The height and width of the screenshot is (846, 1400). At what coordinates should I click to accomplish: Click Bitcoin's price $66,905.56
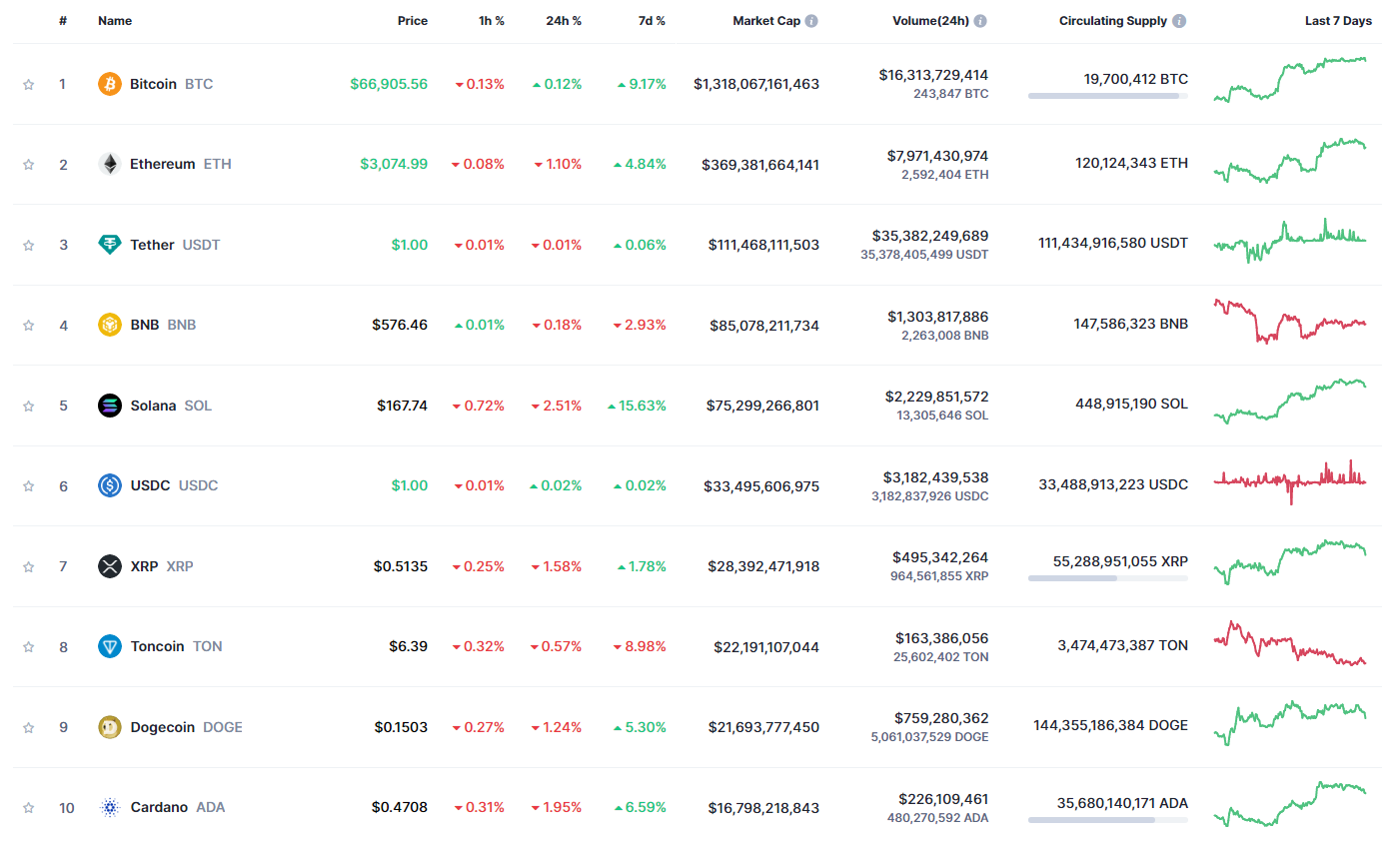coord(389,84)
